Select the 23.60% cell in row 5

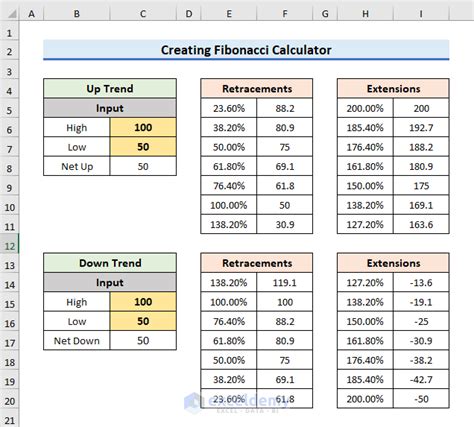(229, 108)
